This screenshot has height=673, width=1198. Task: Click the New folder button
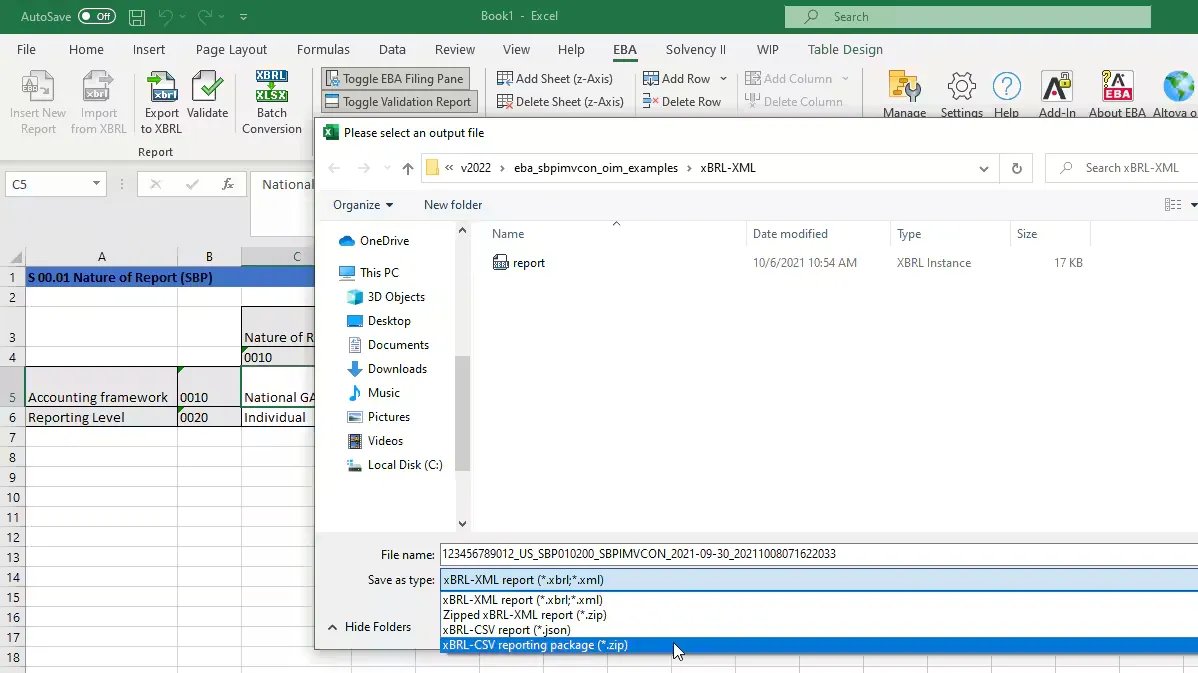[x=453, y=205]
